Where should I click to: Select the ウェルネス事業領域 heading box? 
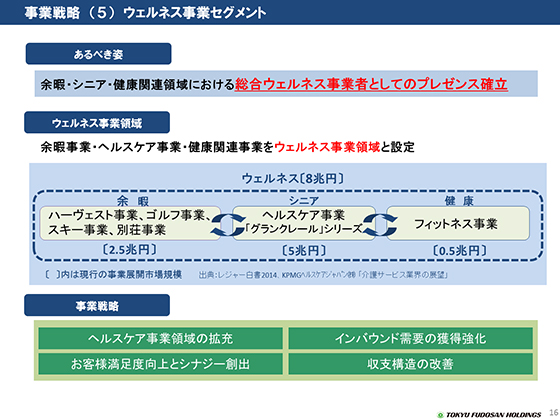pos(97,122)
